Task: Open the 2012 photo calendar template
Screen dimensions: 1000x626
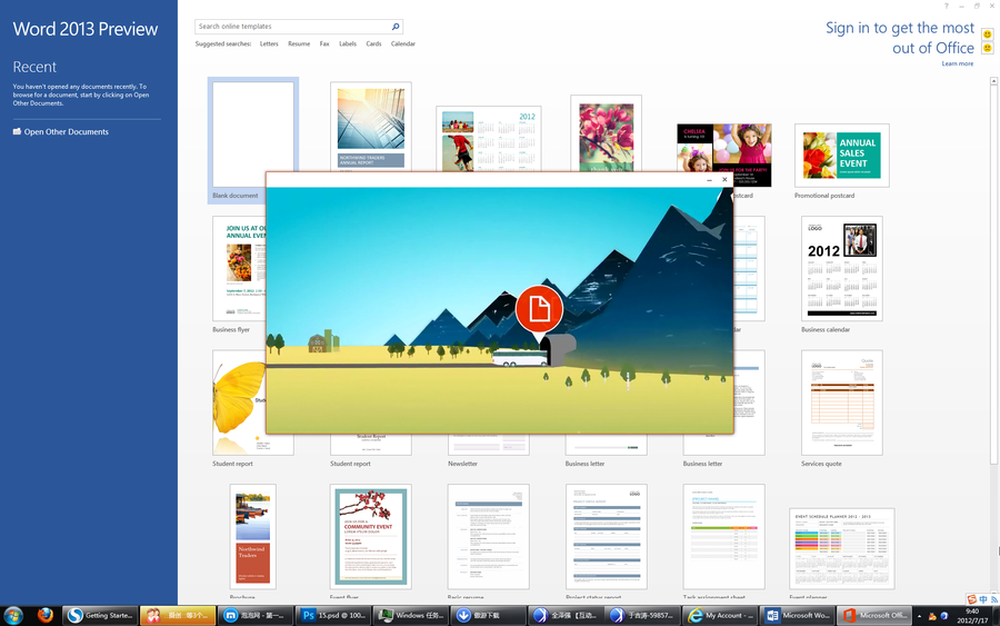Action: 489,139
